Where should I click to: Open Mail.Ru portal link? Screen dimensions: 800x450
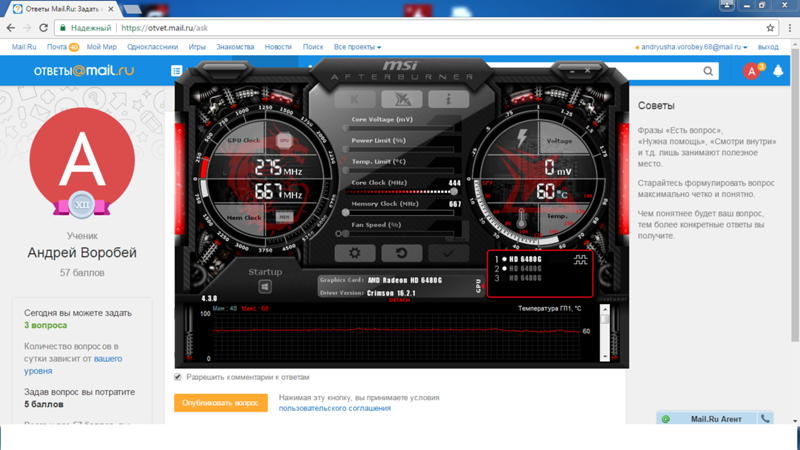click(x=24, y=47)
